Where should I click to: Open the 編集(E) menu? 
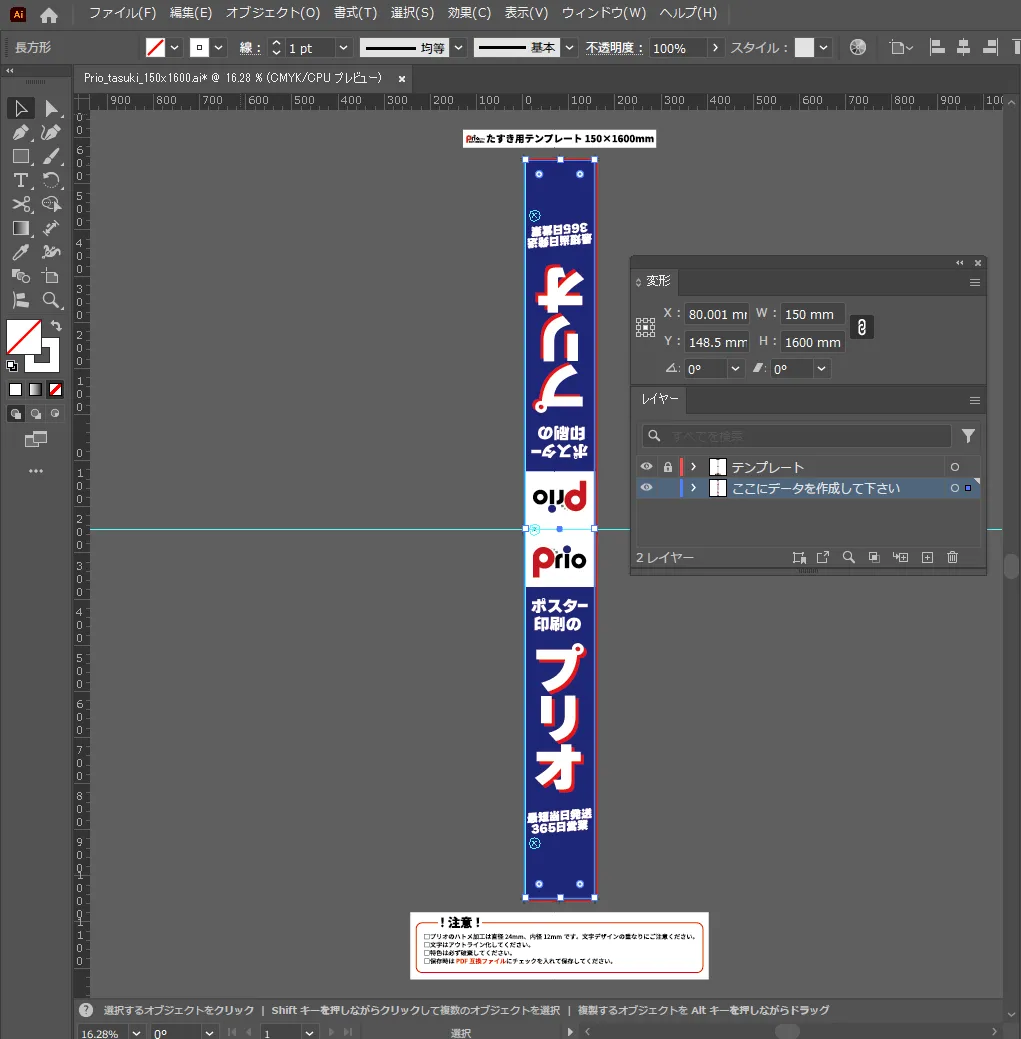coord(191,13)
